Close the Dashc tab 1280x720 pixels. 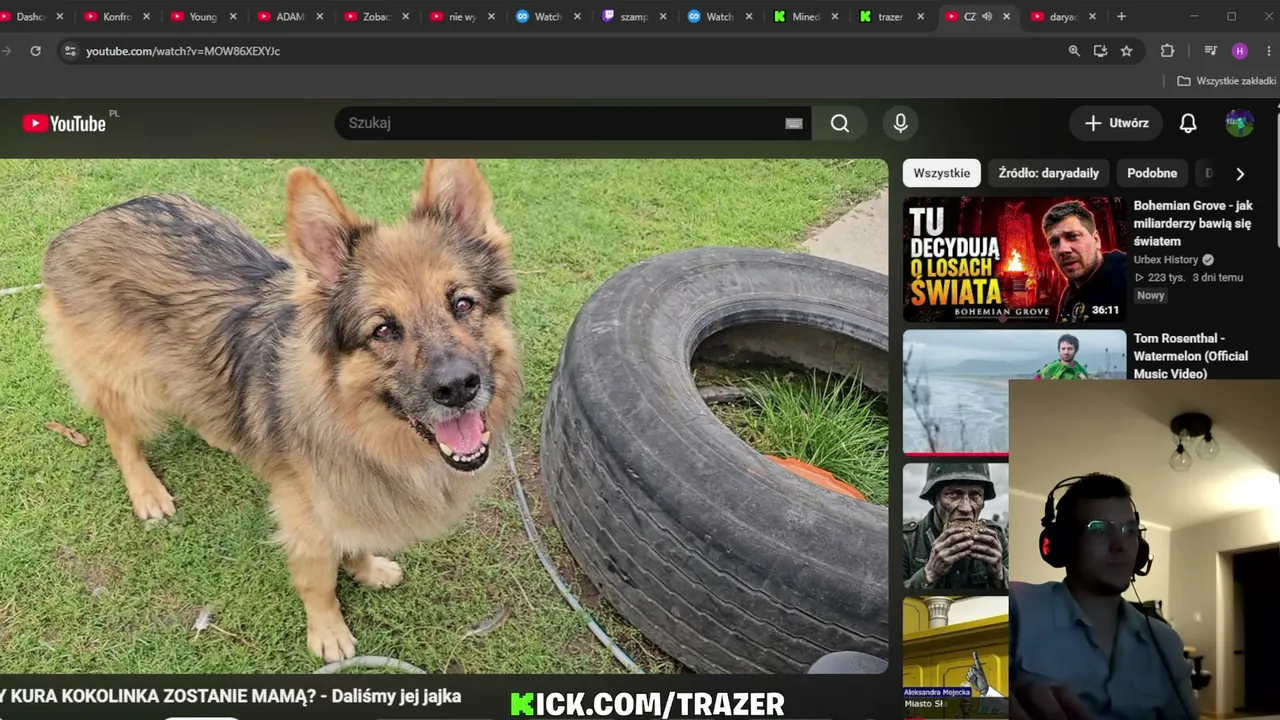60,16
